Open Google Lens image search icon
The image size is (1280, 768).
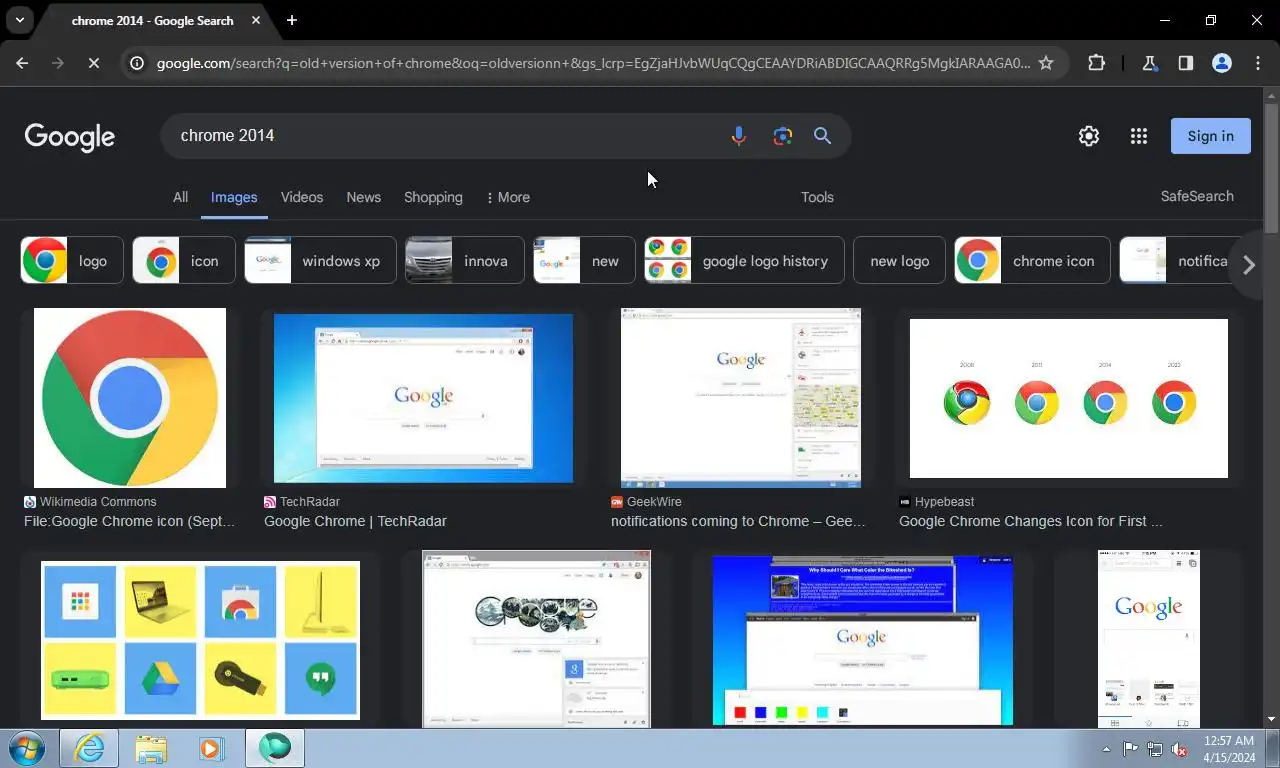[x=782, y=136]
